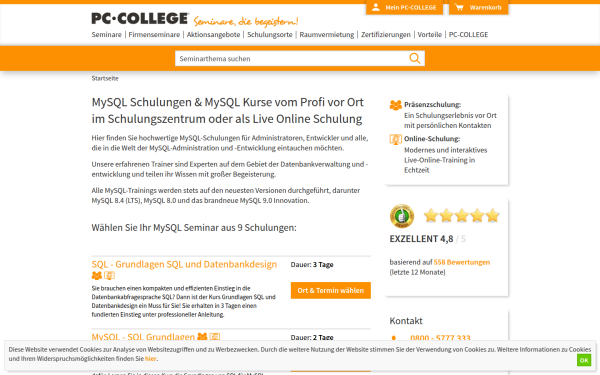Go to Raumvermietung
Screen dimensions: 600x375
tap(327, 34)
